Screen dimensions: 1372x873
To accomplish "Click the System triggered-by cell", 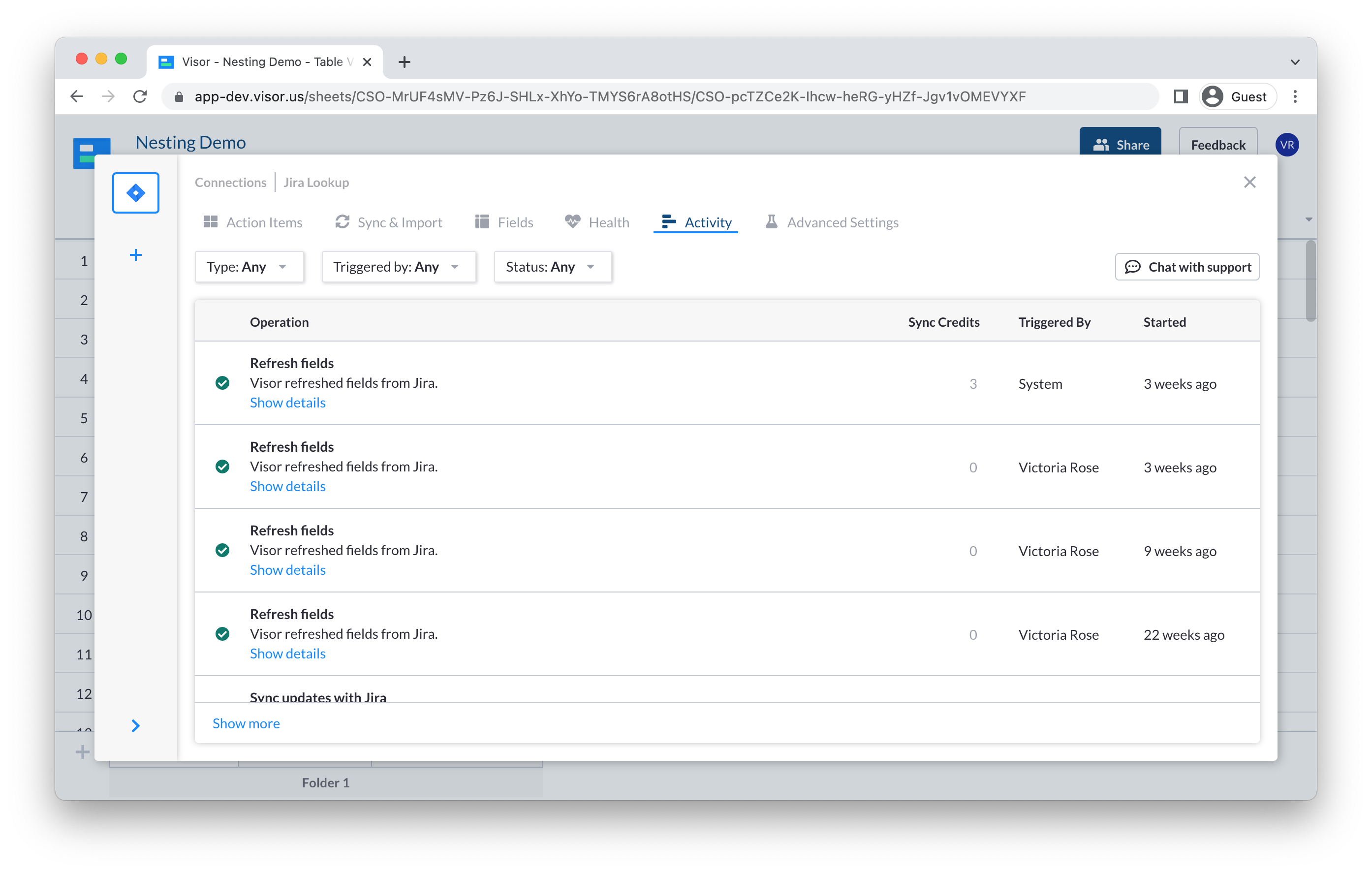I will coord(1040,383).
